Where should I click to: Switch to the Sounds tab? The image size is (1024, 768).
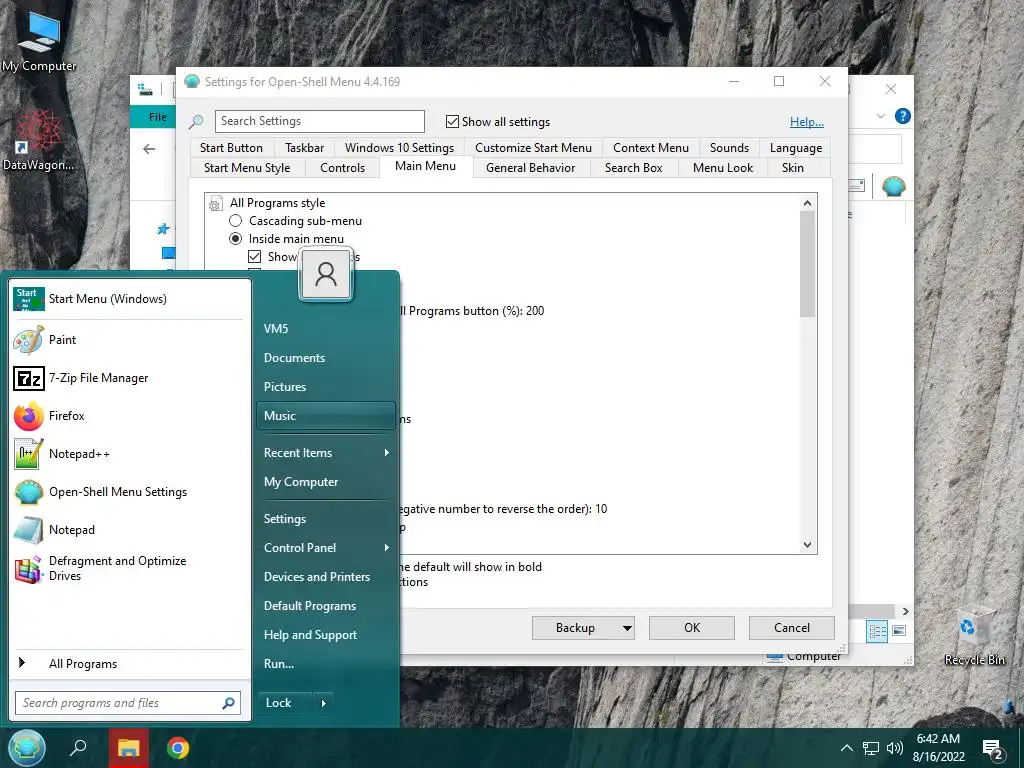click(729, 148)
